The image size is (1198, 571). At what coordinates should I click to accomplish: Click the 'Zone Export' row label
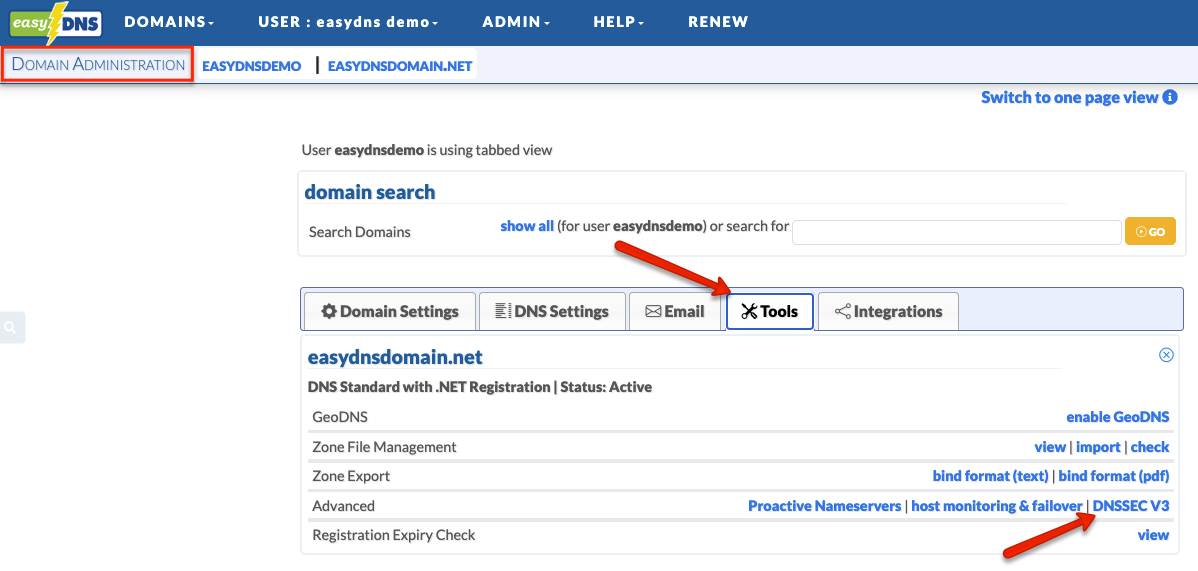click(x=351, y=475)
